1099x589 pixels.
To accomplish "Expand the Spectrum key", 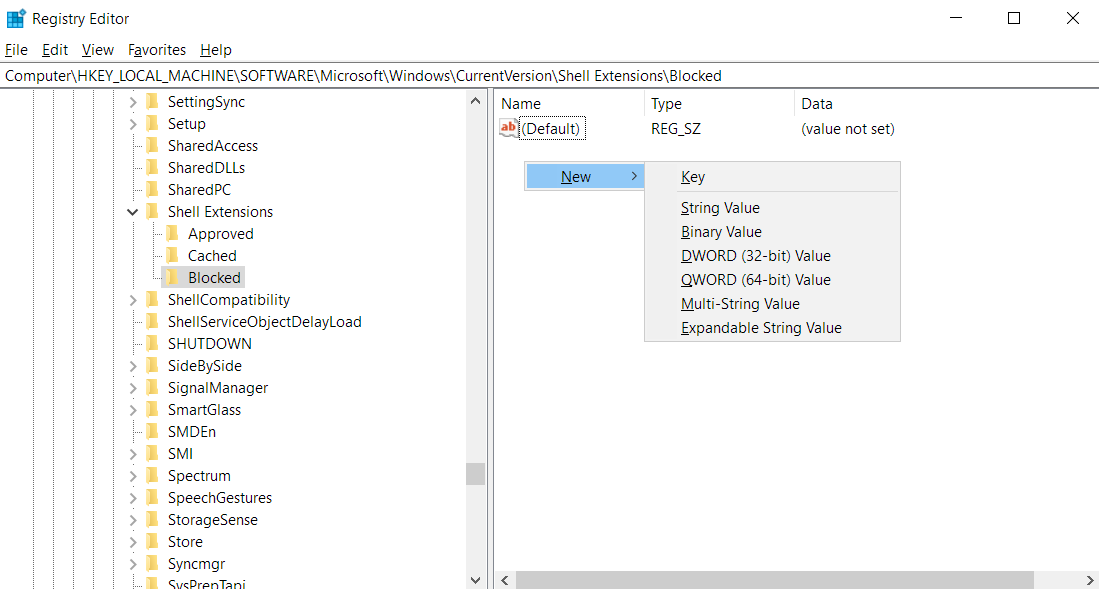I will click(133, 475).
